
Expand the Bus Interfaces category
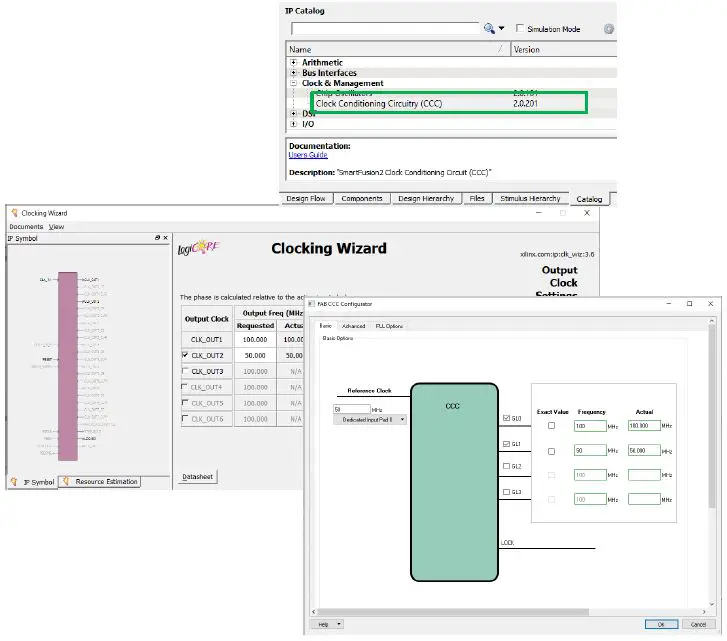tap(293, 73)
